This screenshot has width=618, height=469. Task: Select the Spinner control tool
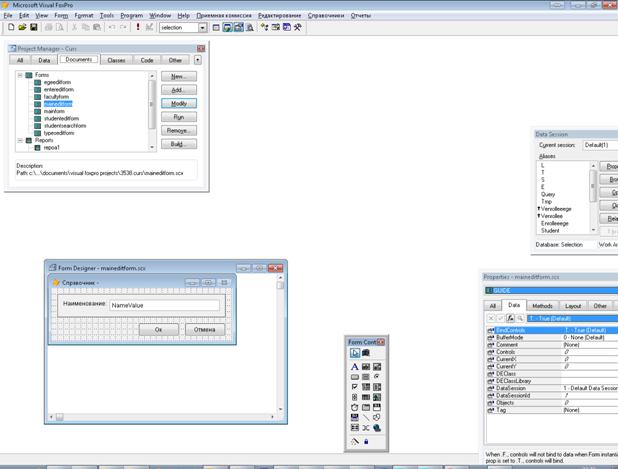tap(355, 397)
